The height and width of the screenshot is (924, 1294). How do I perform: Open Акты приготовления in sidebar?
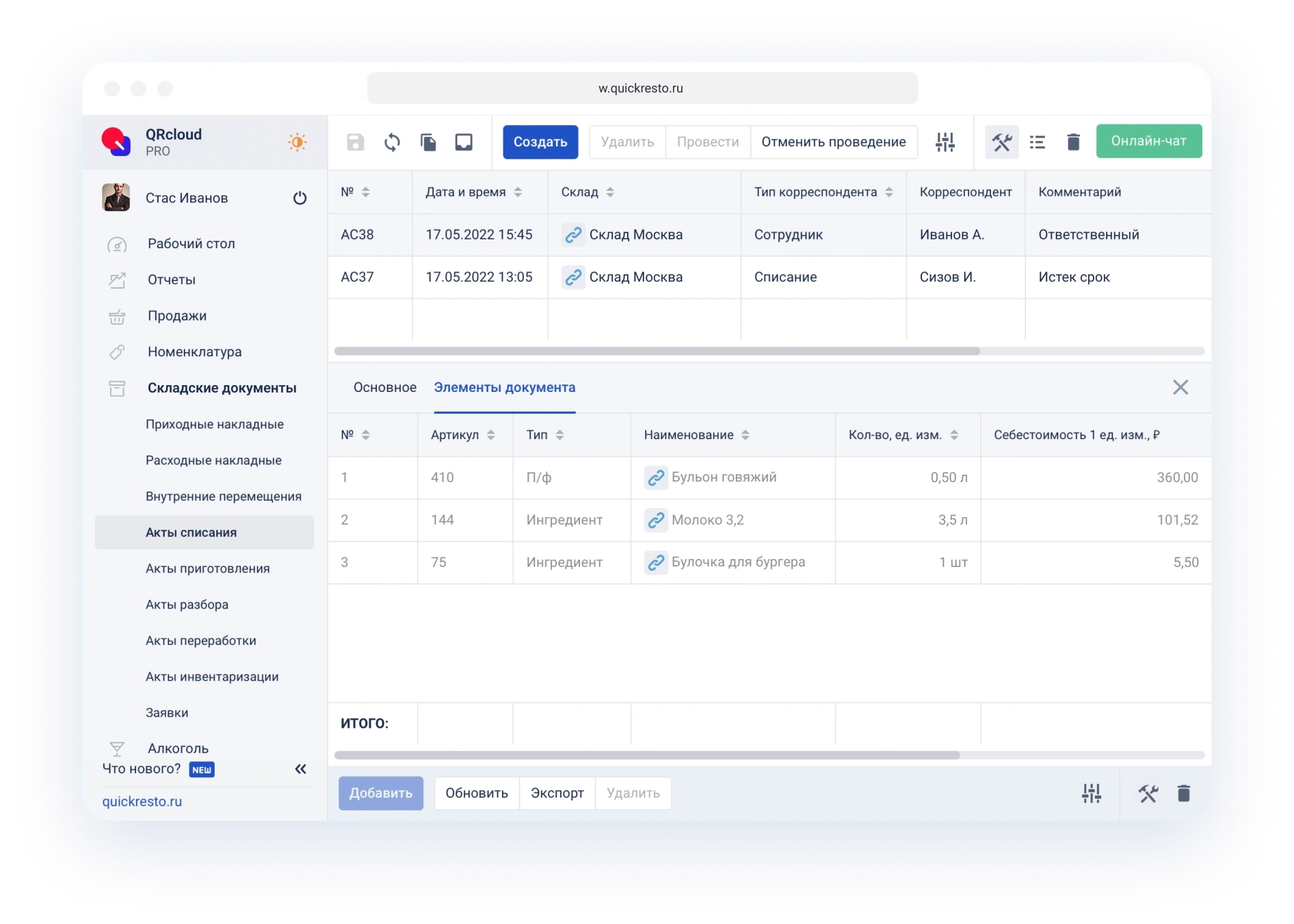click(207, 568)
